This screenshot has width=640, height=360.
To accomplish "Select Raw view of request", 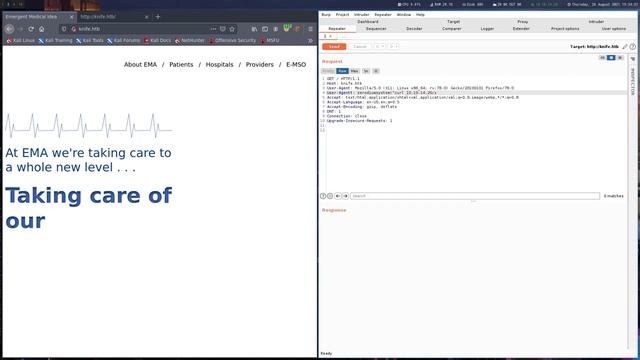I will click(x=342, y=71).
